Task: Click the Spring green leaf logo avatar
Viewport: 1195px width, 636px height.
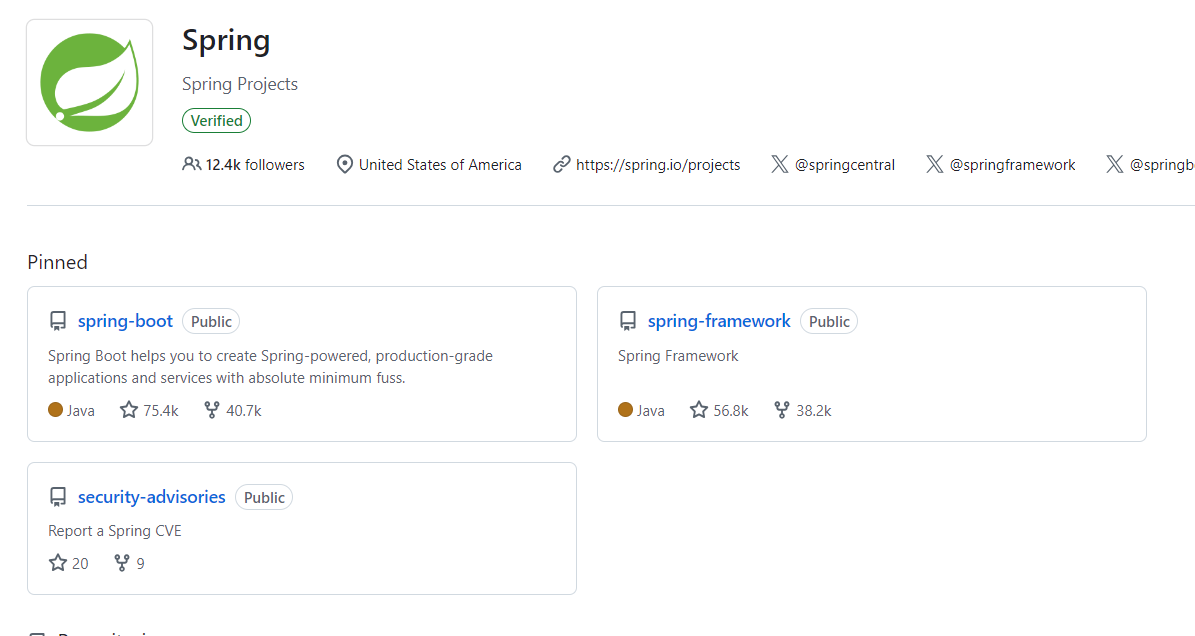Action: 89,82
